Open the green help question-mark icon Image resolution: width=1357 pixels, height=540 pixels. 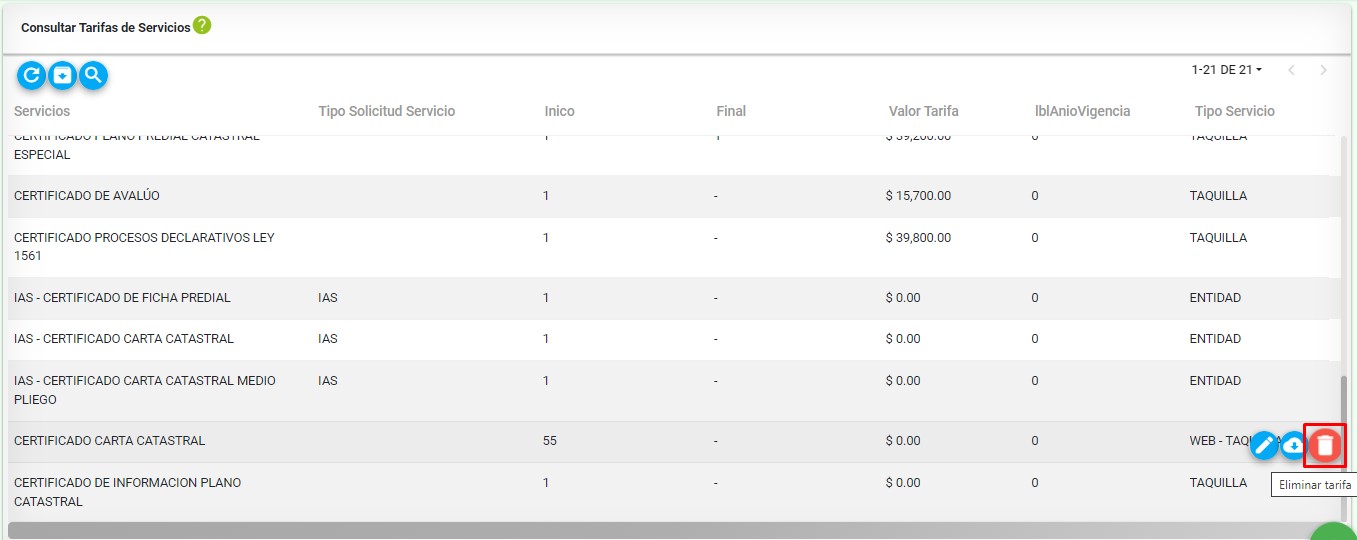coord(202,26)
